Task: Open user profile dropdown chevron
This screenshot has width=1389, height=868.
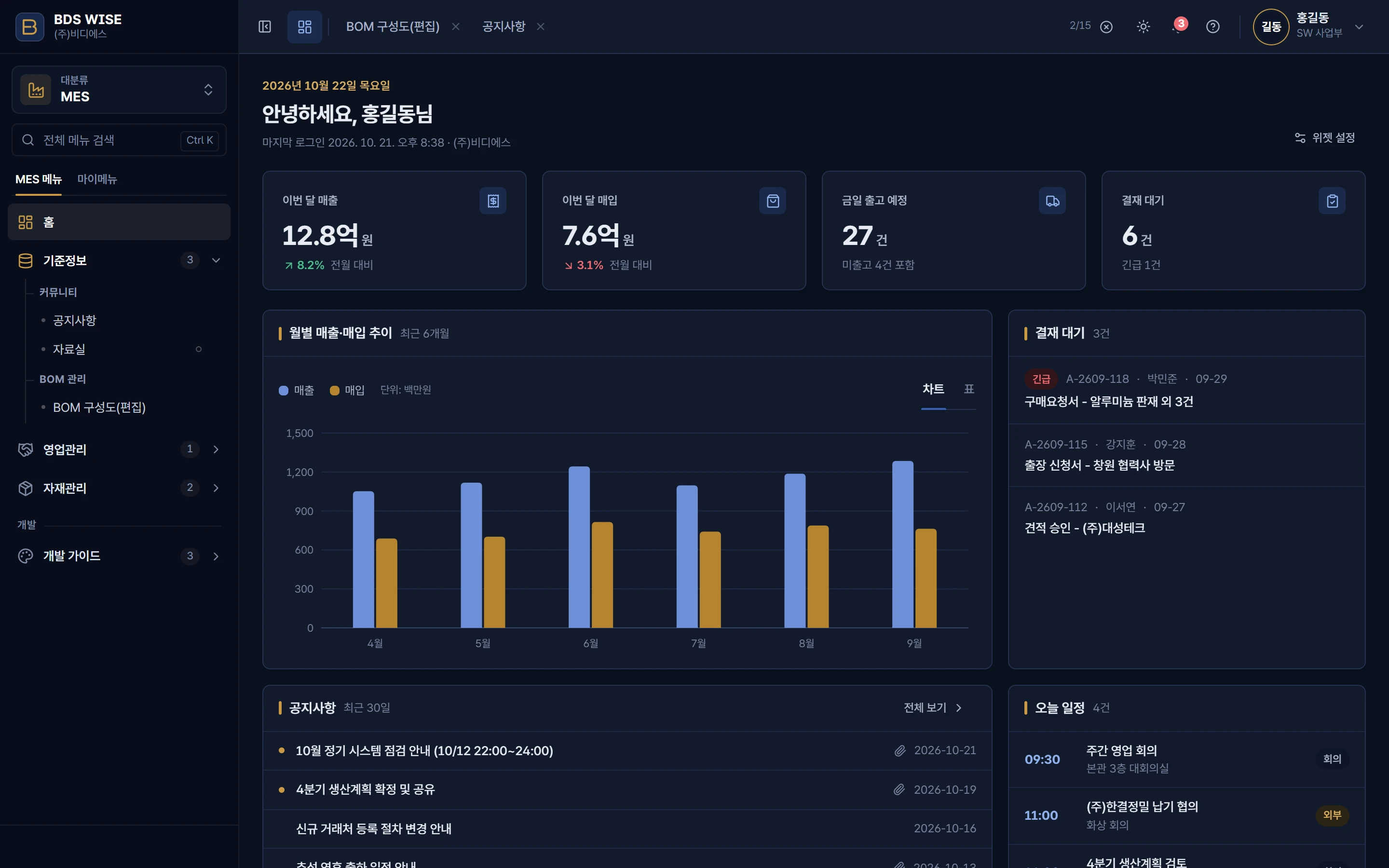Action: pyautogui.click(x=1359, y=27)
